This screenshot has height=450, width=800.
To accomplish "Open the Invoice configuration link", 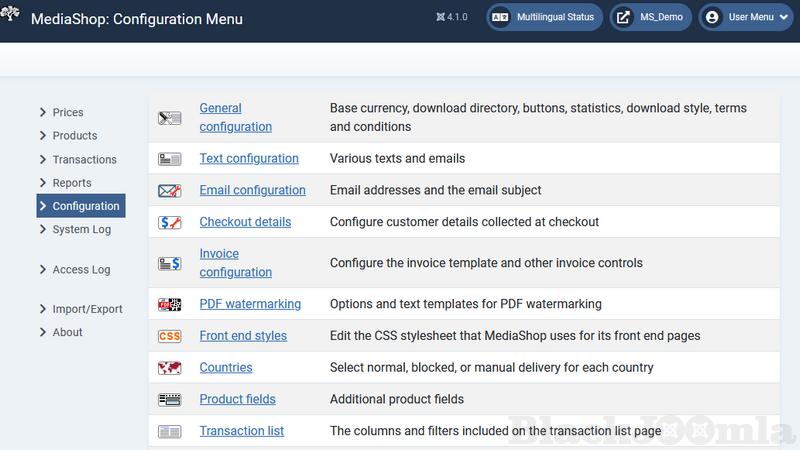I will 235,263.
